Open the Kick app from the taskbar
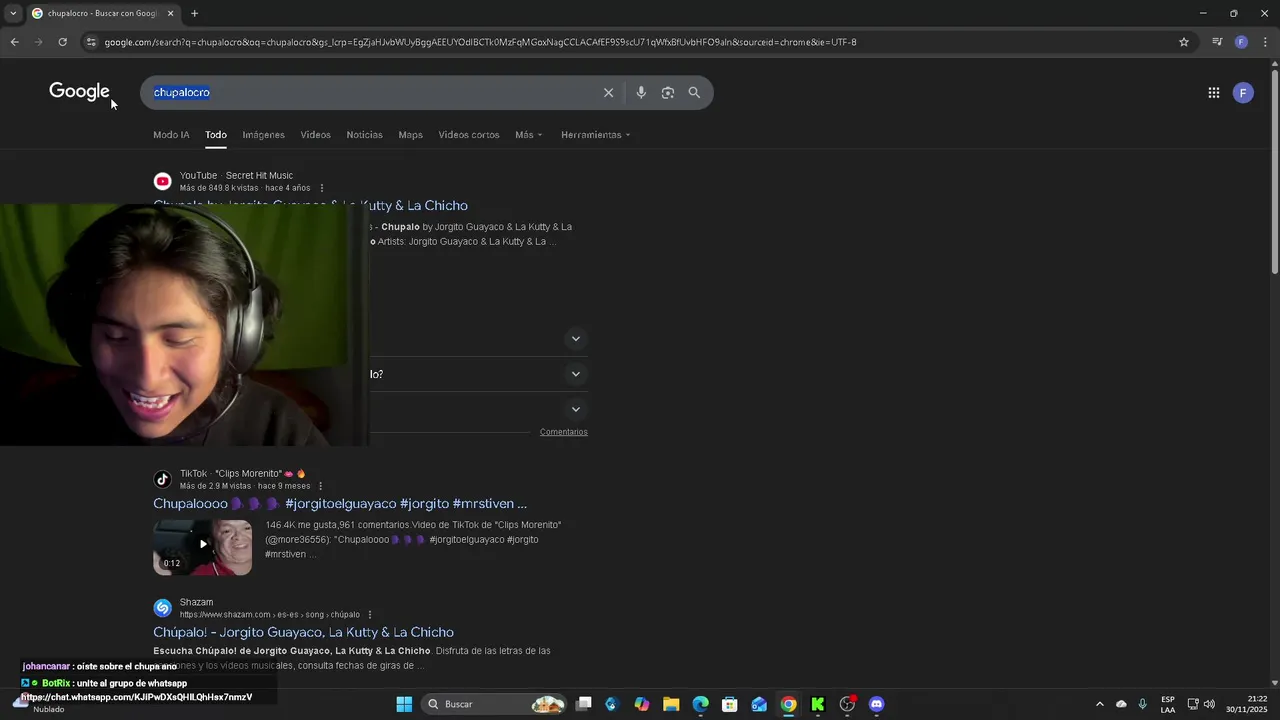 [x=818, y=704]
